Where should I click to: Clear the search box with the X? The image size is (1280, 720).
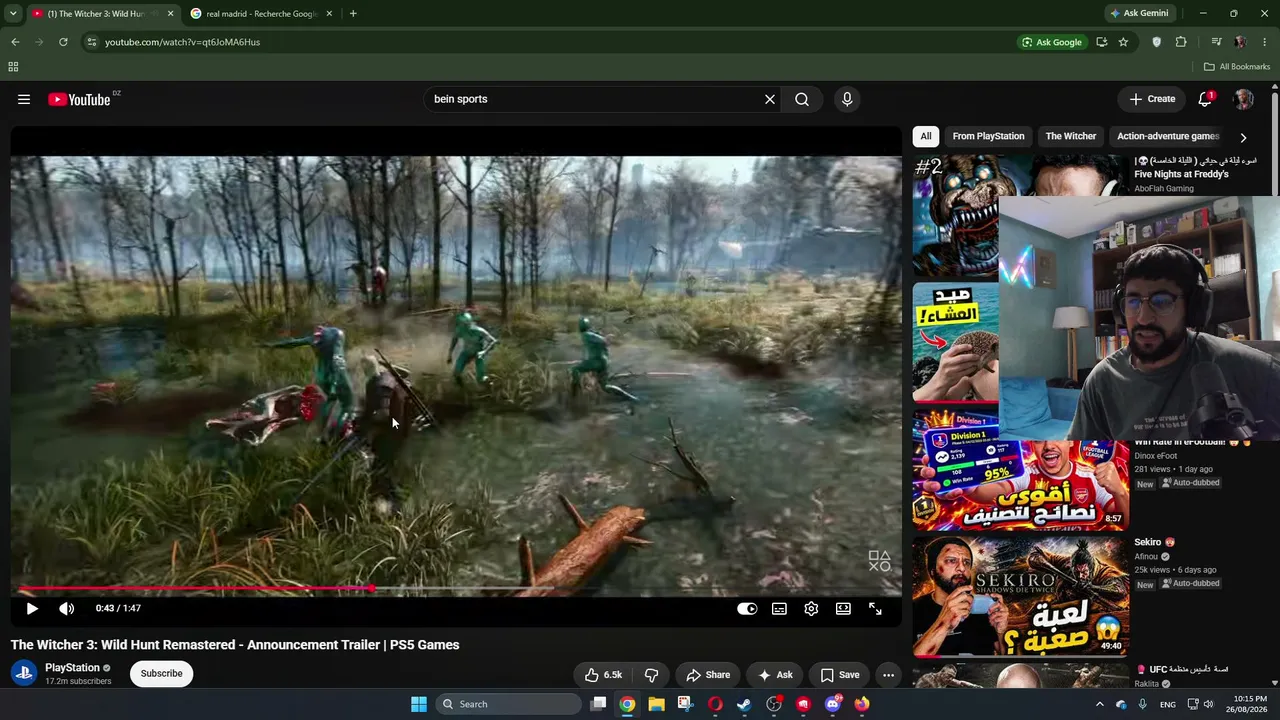(770, 99)
